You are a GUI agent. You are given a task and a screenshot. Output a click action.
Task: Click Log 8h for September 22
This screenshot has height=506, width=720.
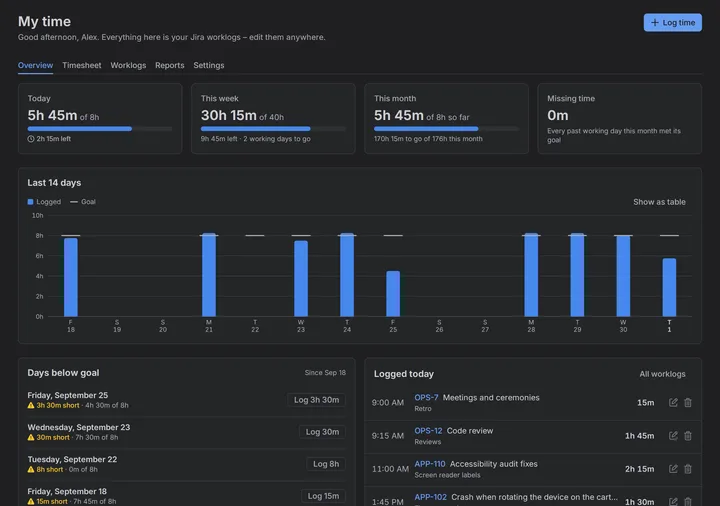[x=326, y=464]
